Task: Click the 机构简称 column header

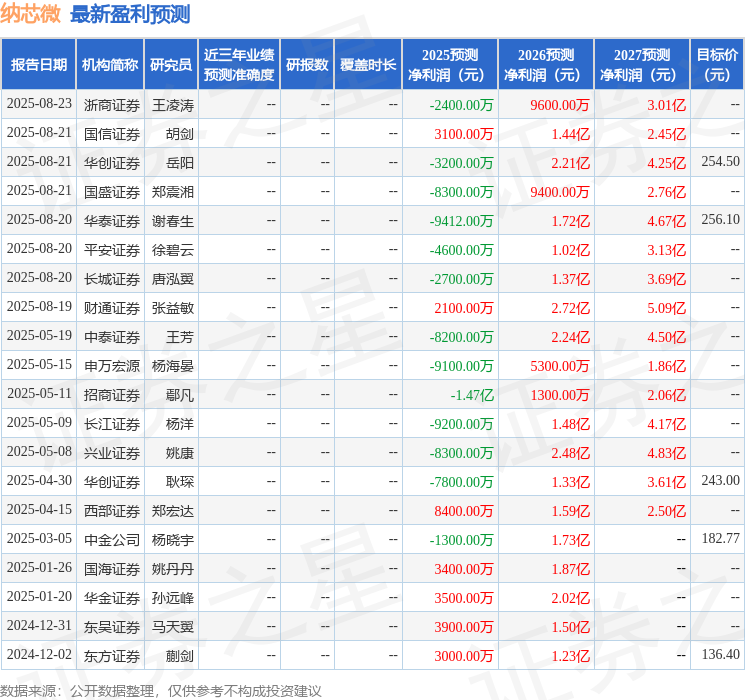Action: click(110, 65)
